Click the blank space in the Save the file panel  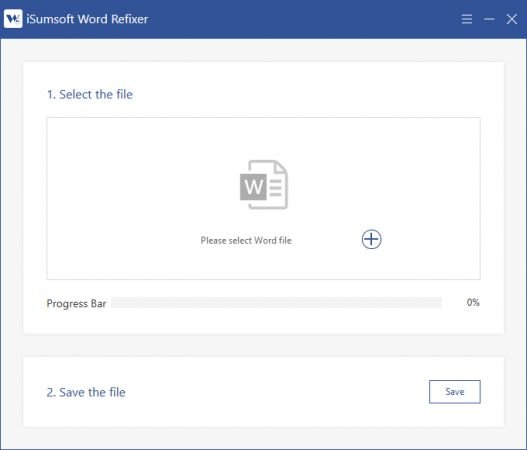click(269, 392)
